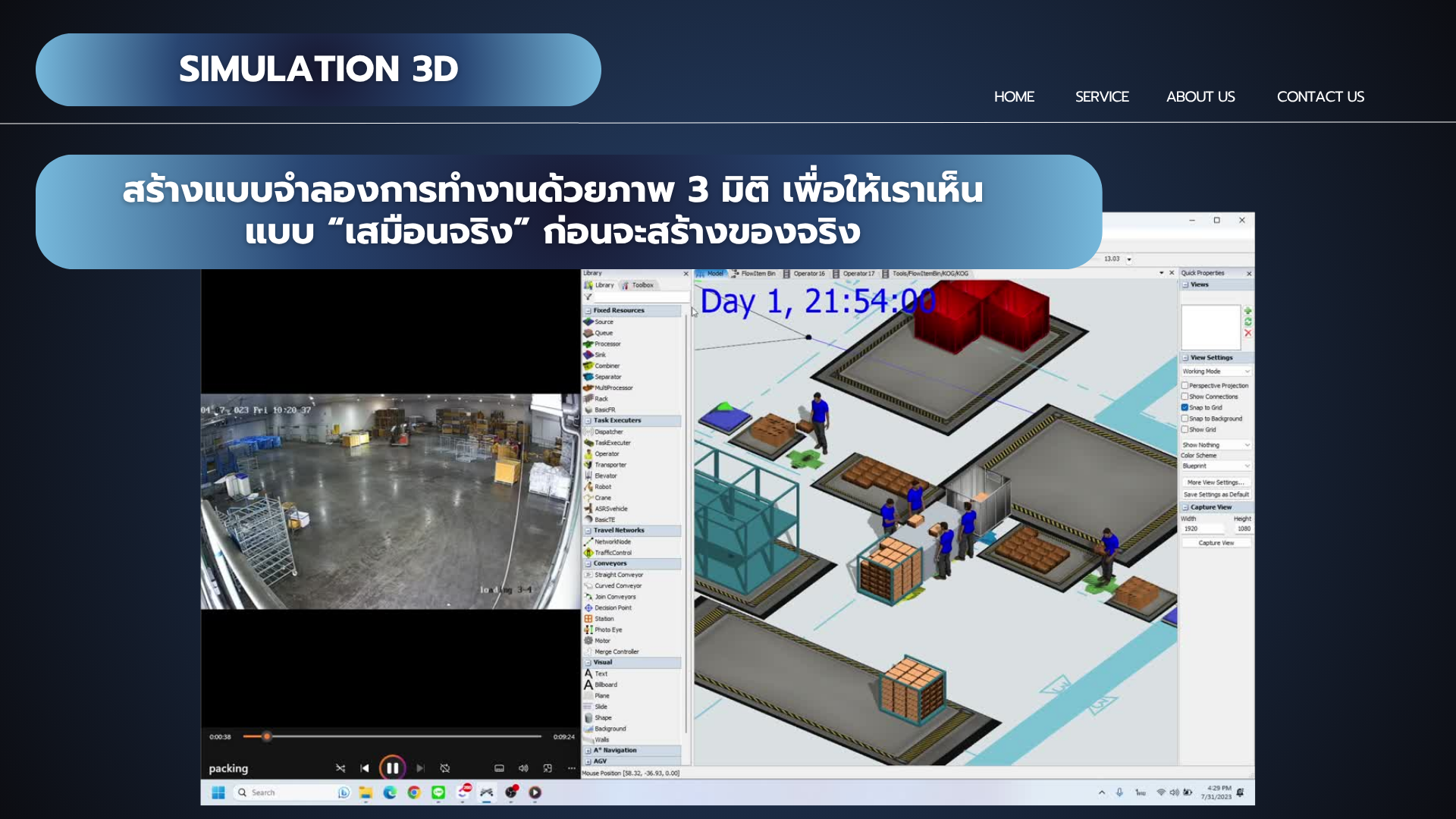Open the ABOUT US page link
Viewport: 1456px width, 819px height.
(x=1200, y=96)
